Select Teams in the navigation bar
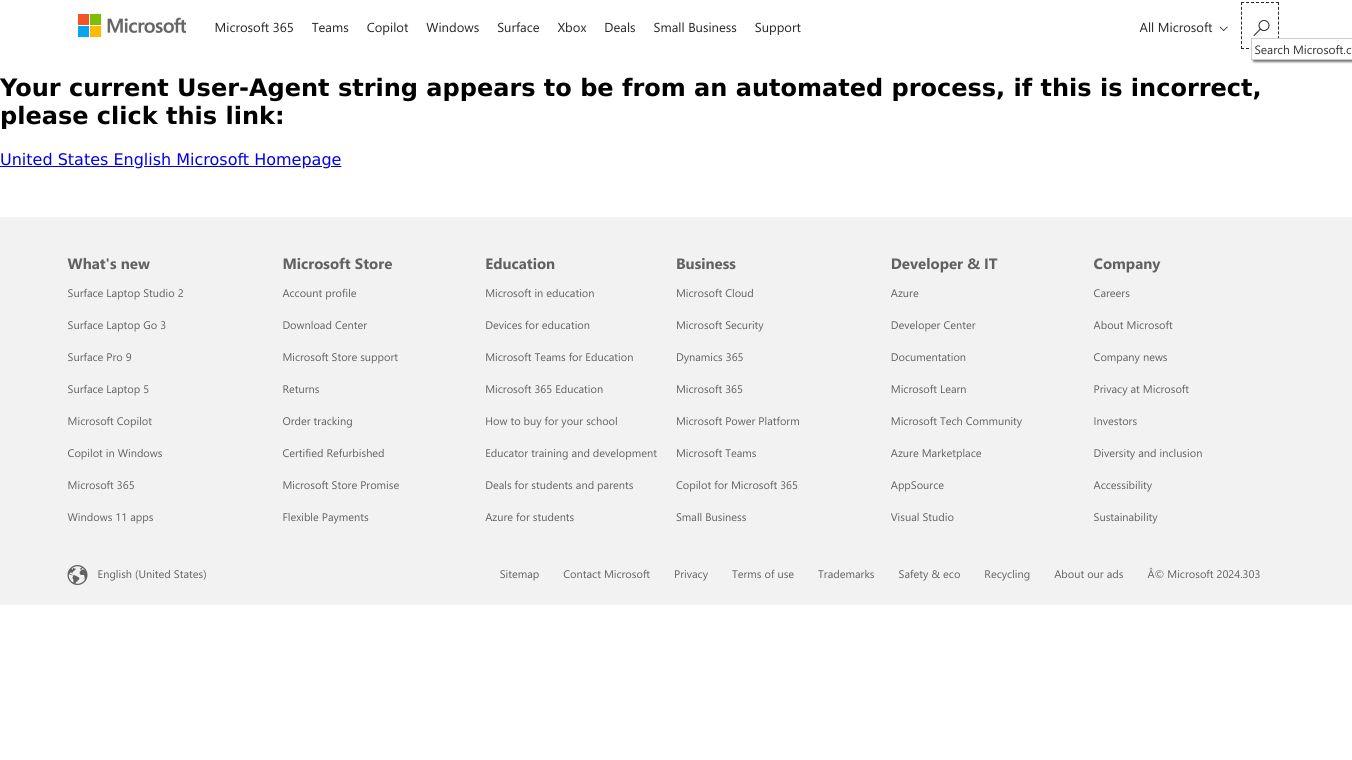1352x760 pixels. pos(330,28)
